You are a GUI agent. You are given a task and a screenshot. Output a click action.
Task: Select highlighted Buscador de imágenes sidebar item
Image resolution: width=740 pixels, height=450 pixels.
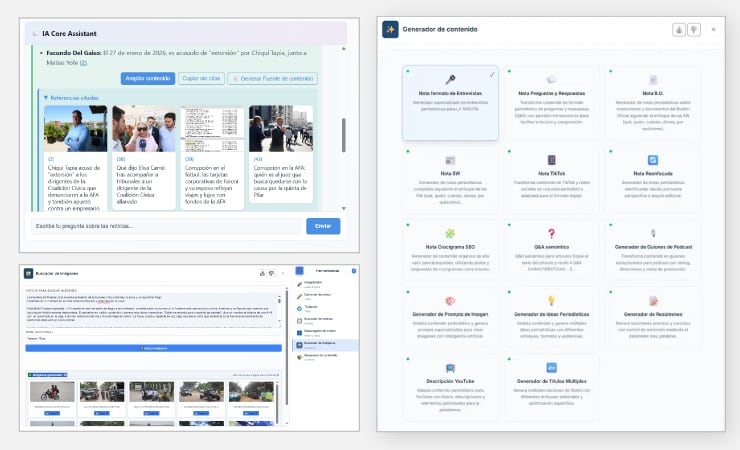pos(325,345)
